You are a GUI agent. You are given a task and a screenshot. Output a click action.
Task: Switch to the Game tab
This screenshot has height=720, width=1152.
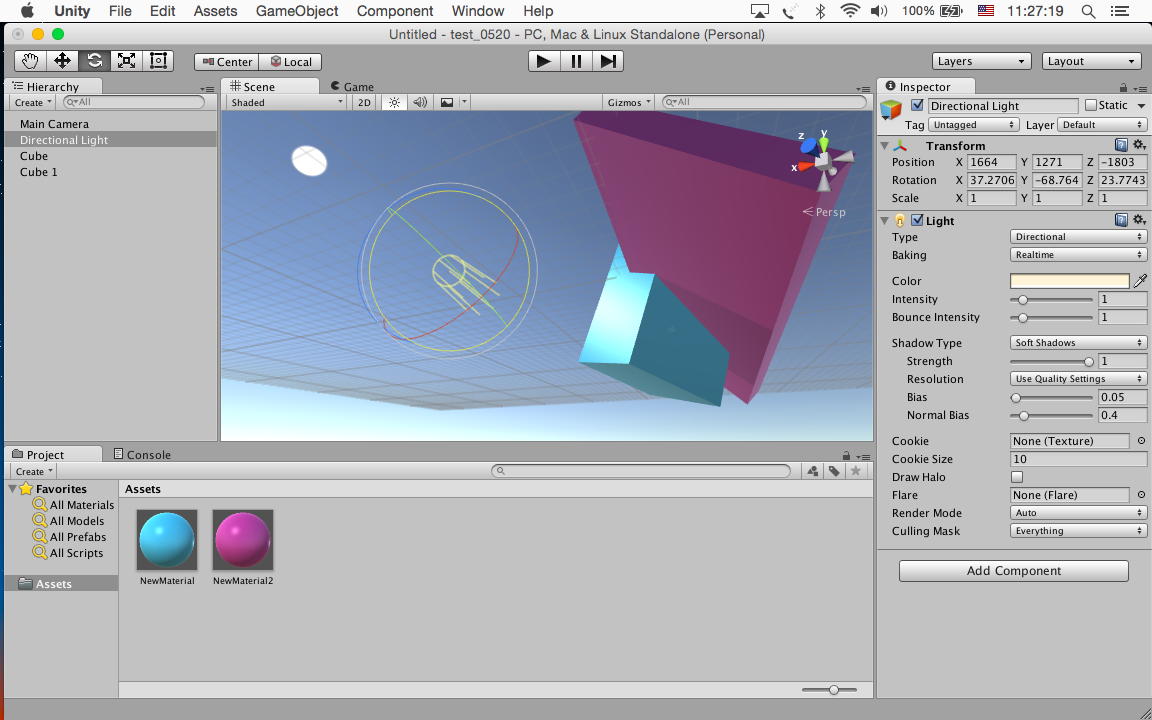click(x=351, y=87)
